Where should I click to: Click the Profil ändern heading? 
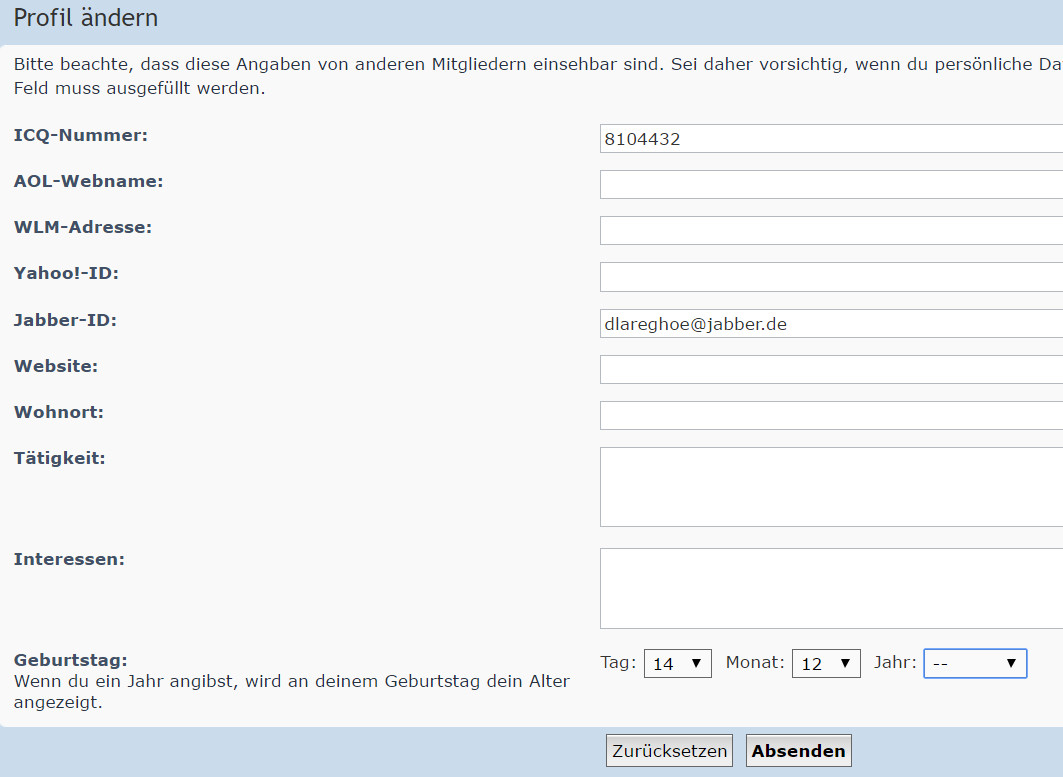point(86,19)
